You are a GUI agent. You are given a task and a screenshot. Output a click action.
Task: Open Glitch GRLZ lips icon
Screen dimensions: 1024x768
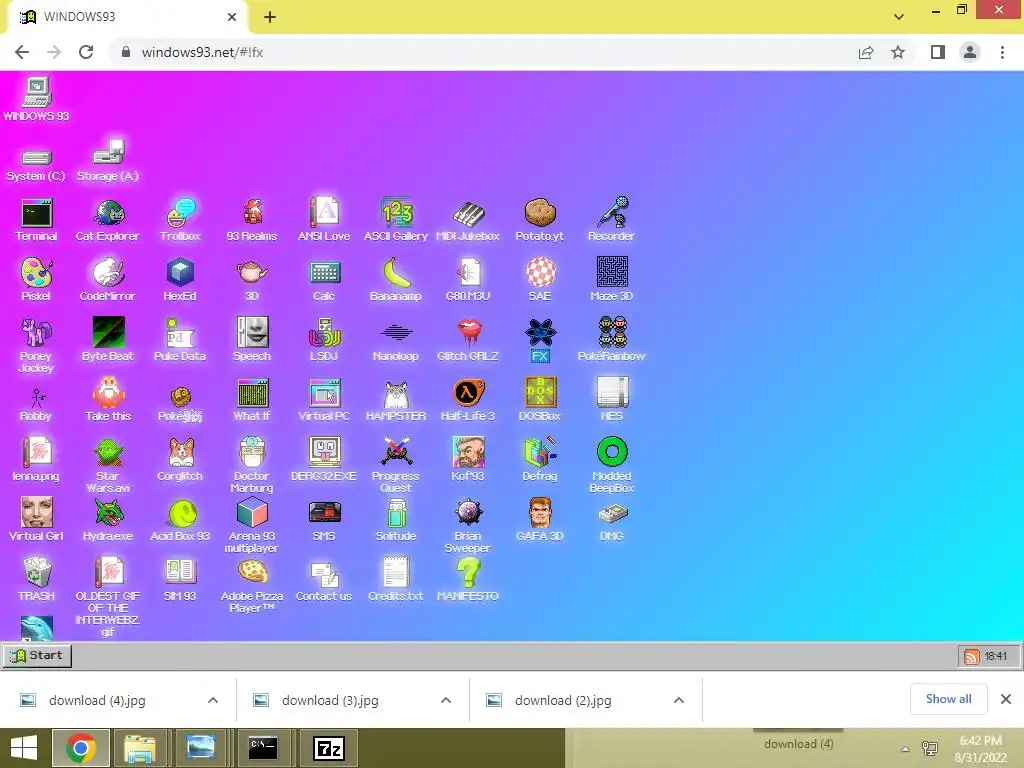(468, 340)
